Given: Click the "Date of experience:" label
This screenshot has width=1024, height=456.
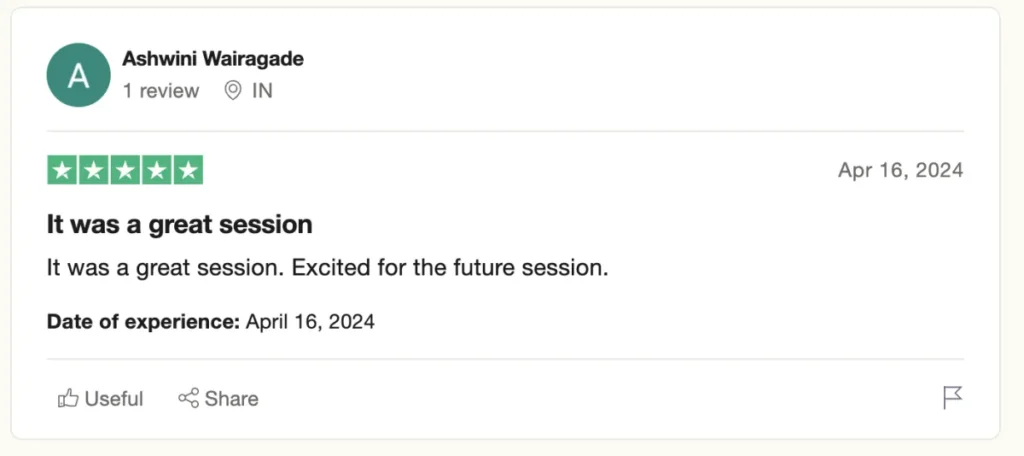Looking at the screenshot, I should tap(143, 322).
